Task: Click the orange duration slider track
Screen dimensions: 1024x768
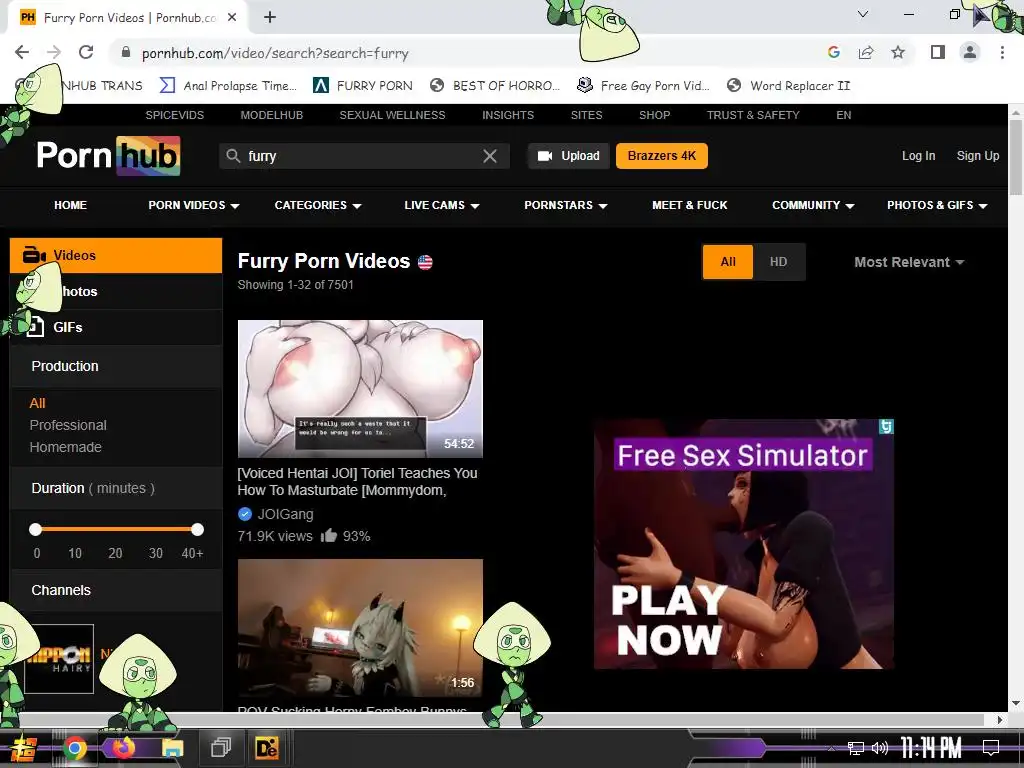Action: click(x=116, y=529)
